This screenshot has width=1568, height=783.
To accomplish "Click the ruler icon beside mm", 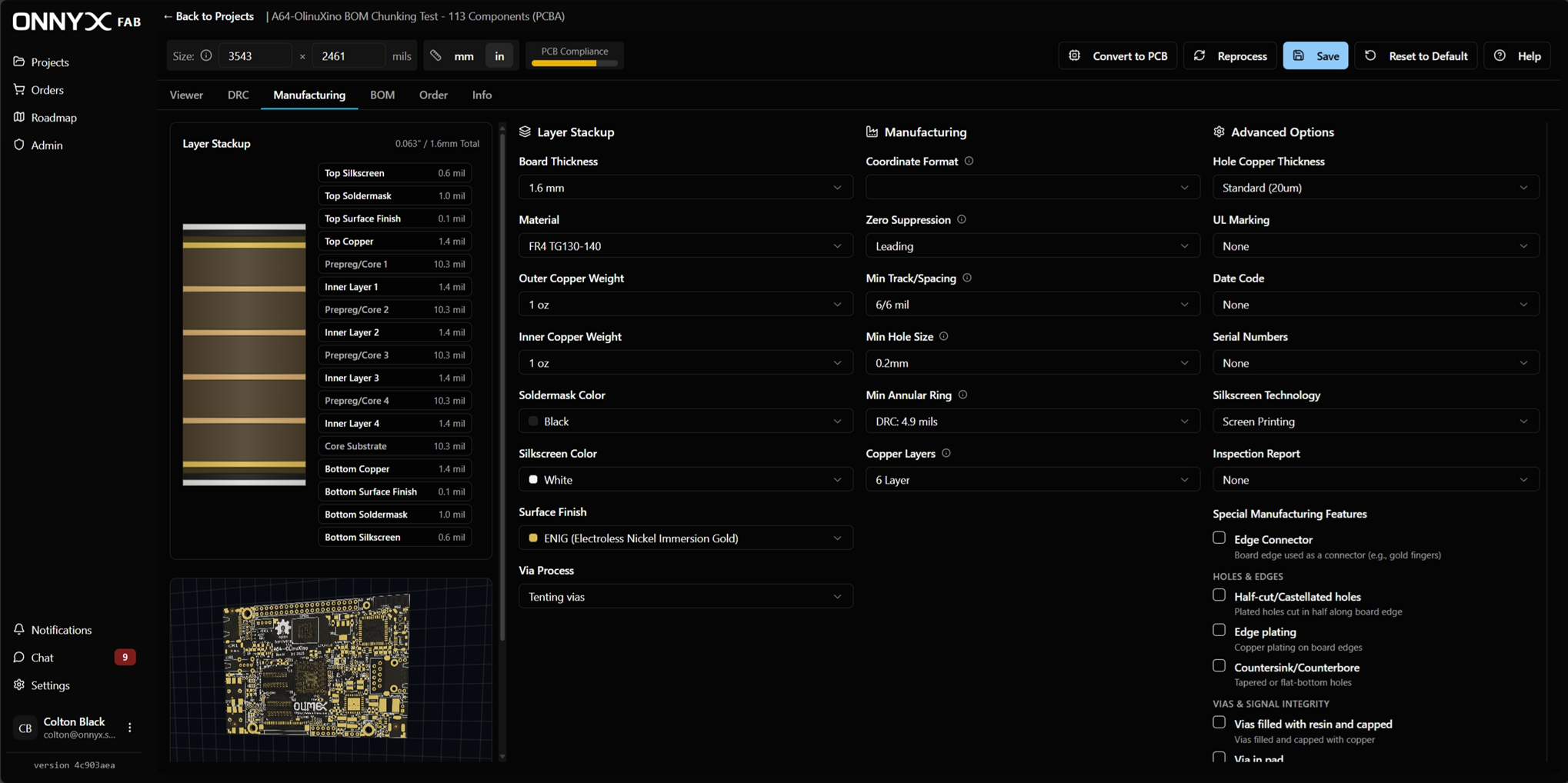I will pyautogui.click(x=436, y=55).
